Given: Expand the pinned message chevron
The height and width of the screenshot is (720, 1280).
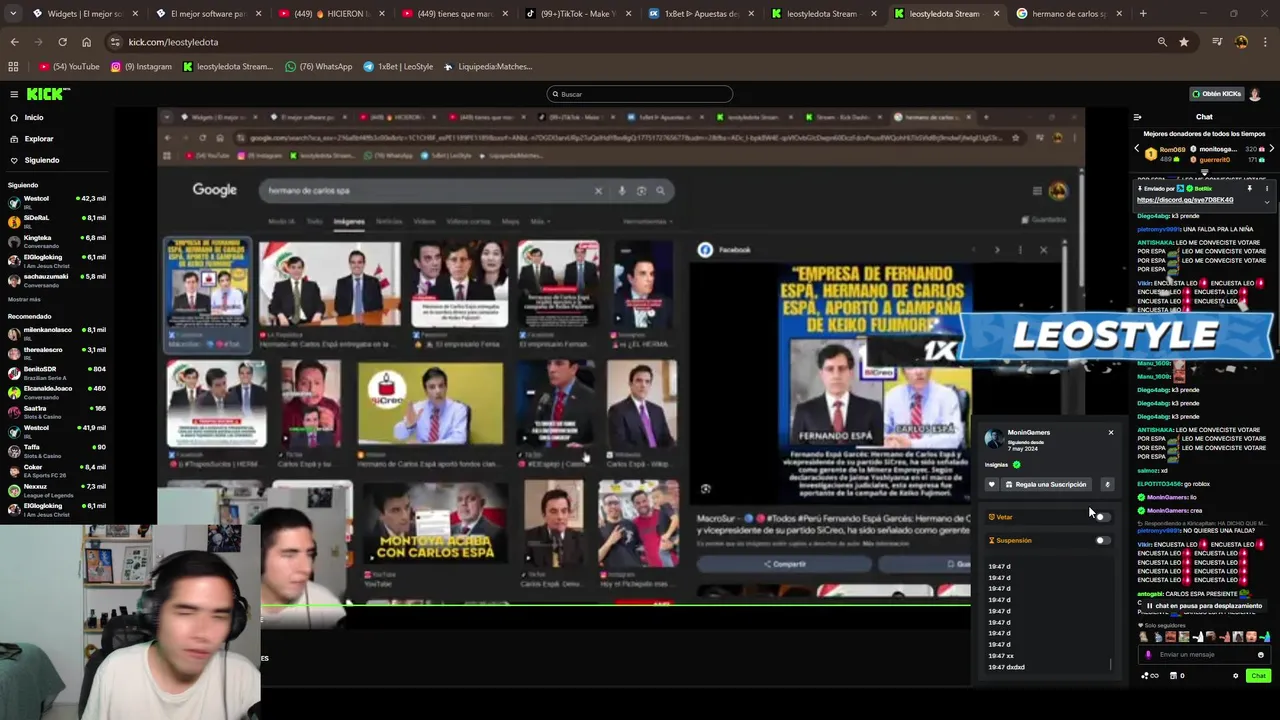Looking at the screenshot, I should pos(1266,202).
